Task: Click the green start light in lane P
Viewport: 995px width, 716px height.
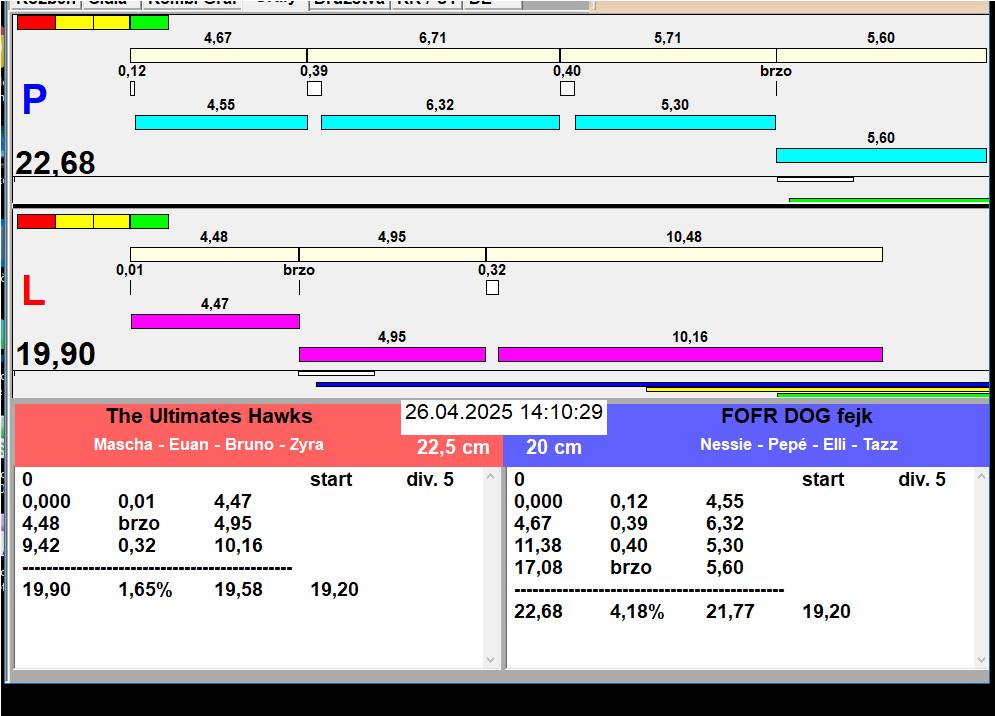Action: pyautogui.click(x=149, y=22)
